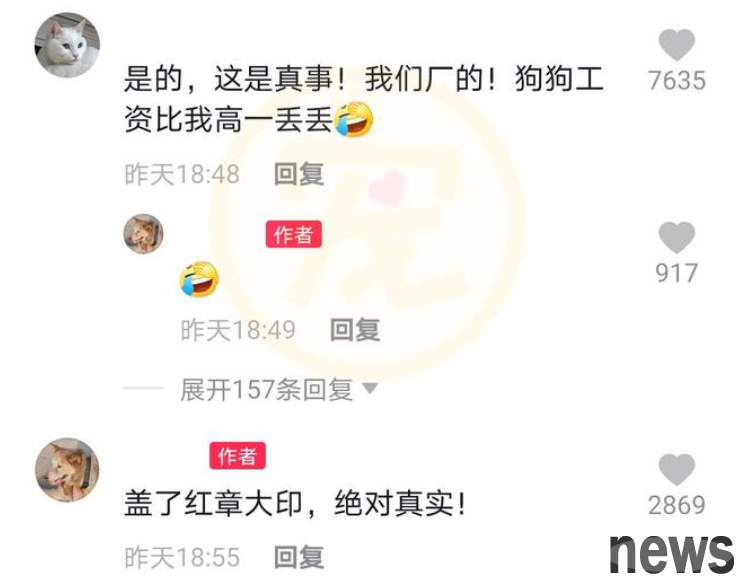742x579 pixels.
Task: Reply to the comment posted 昨天18:48
Action: point(299,174)
